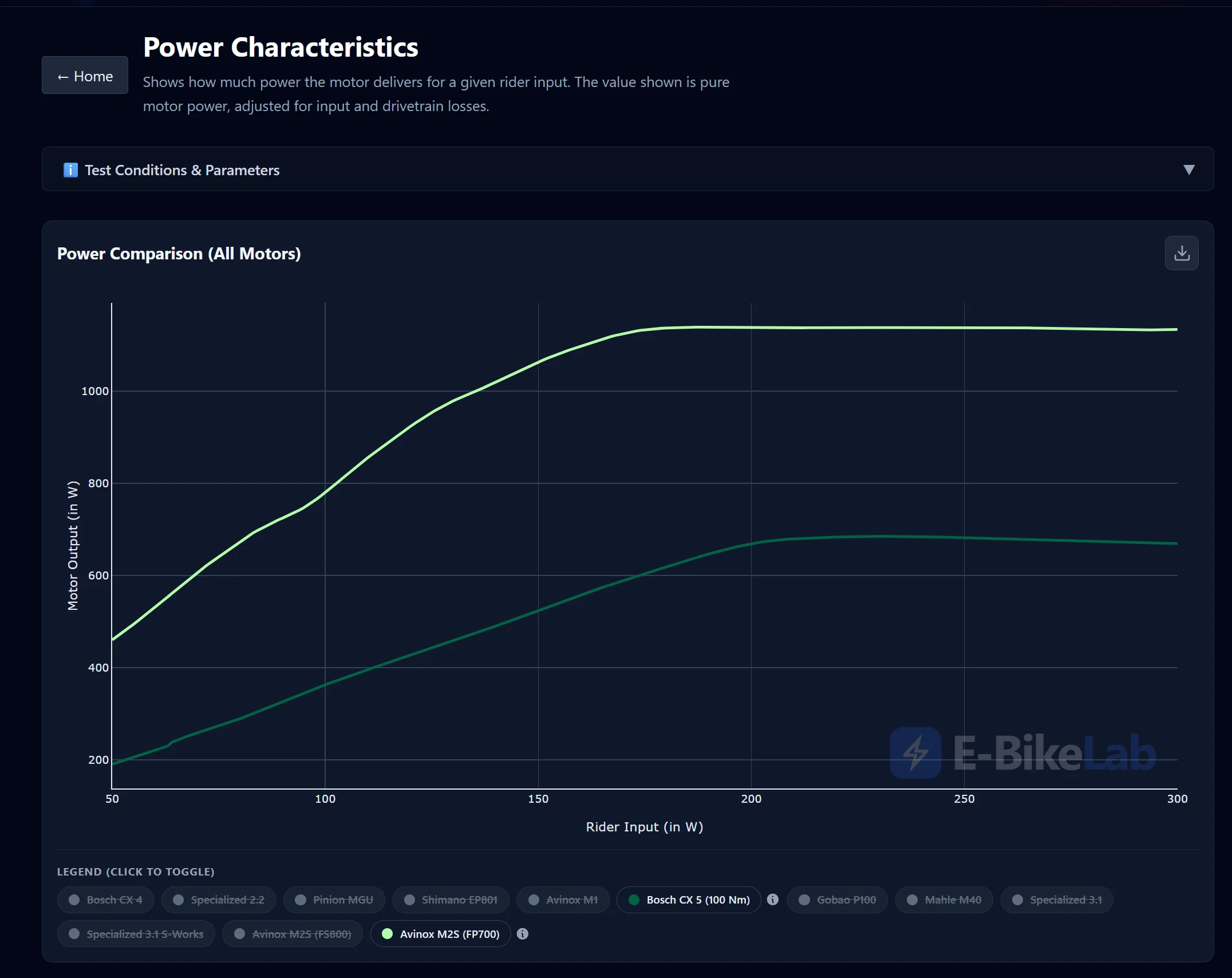
Task: Toggle Shimano EP801 in the legend
Action: click(451, 900)
